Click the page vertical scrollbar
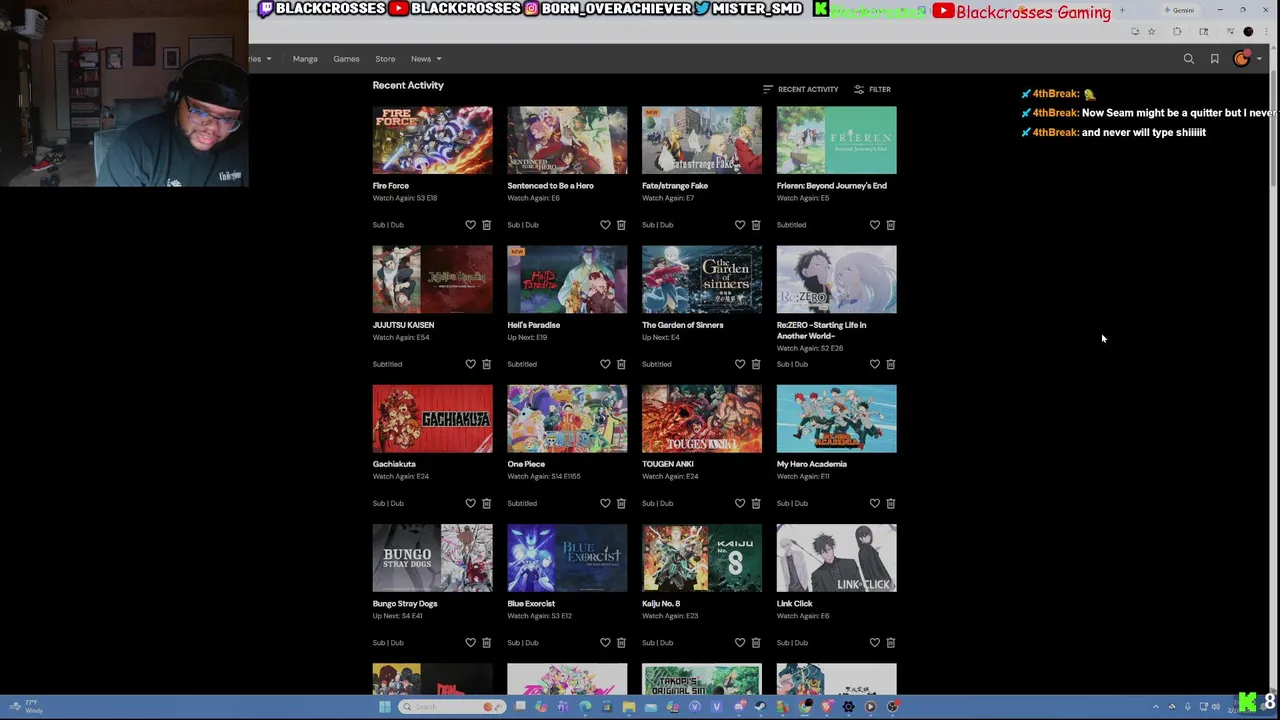The height and width of the screenshot is (720, 1280). 1274,130
